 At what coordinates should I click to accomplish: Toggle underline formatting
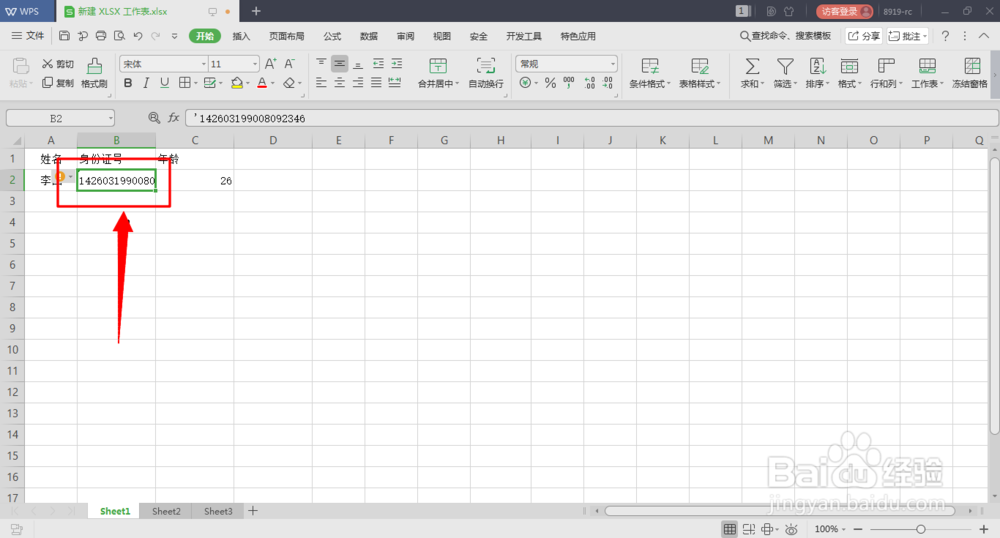coord(165,83)
